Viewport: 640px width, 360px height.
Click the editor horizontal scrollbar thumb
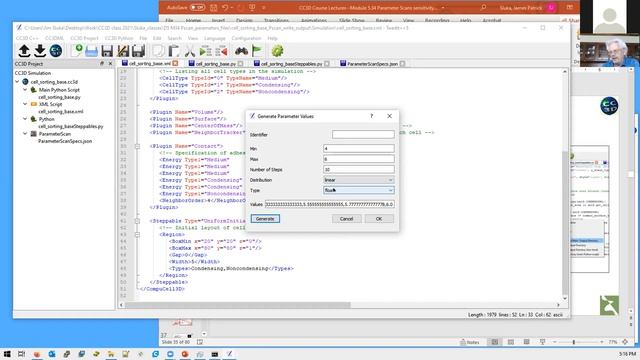click(x=238, y=305)
